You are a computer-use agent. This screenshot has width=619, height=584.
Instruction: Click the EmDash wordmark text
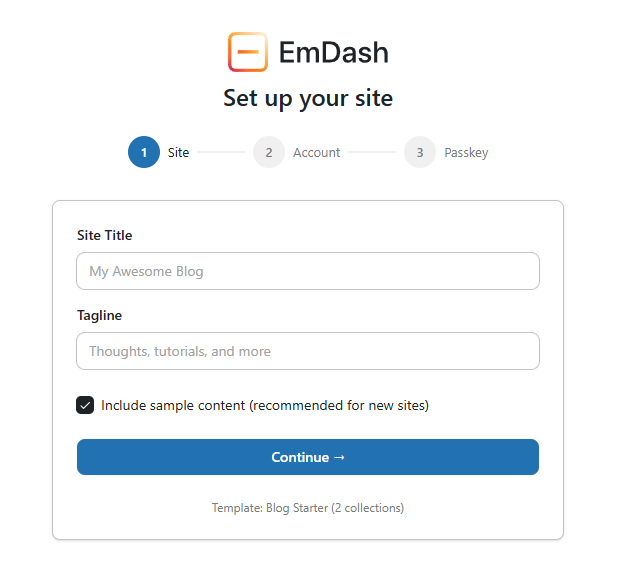click(x=333, y=52)
